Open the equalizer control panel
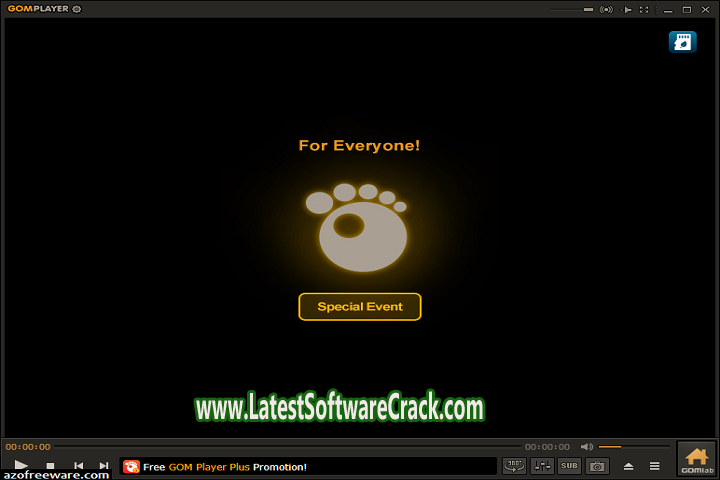This screenshot has height=480, width=720. point(542,465)
